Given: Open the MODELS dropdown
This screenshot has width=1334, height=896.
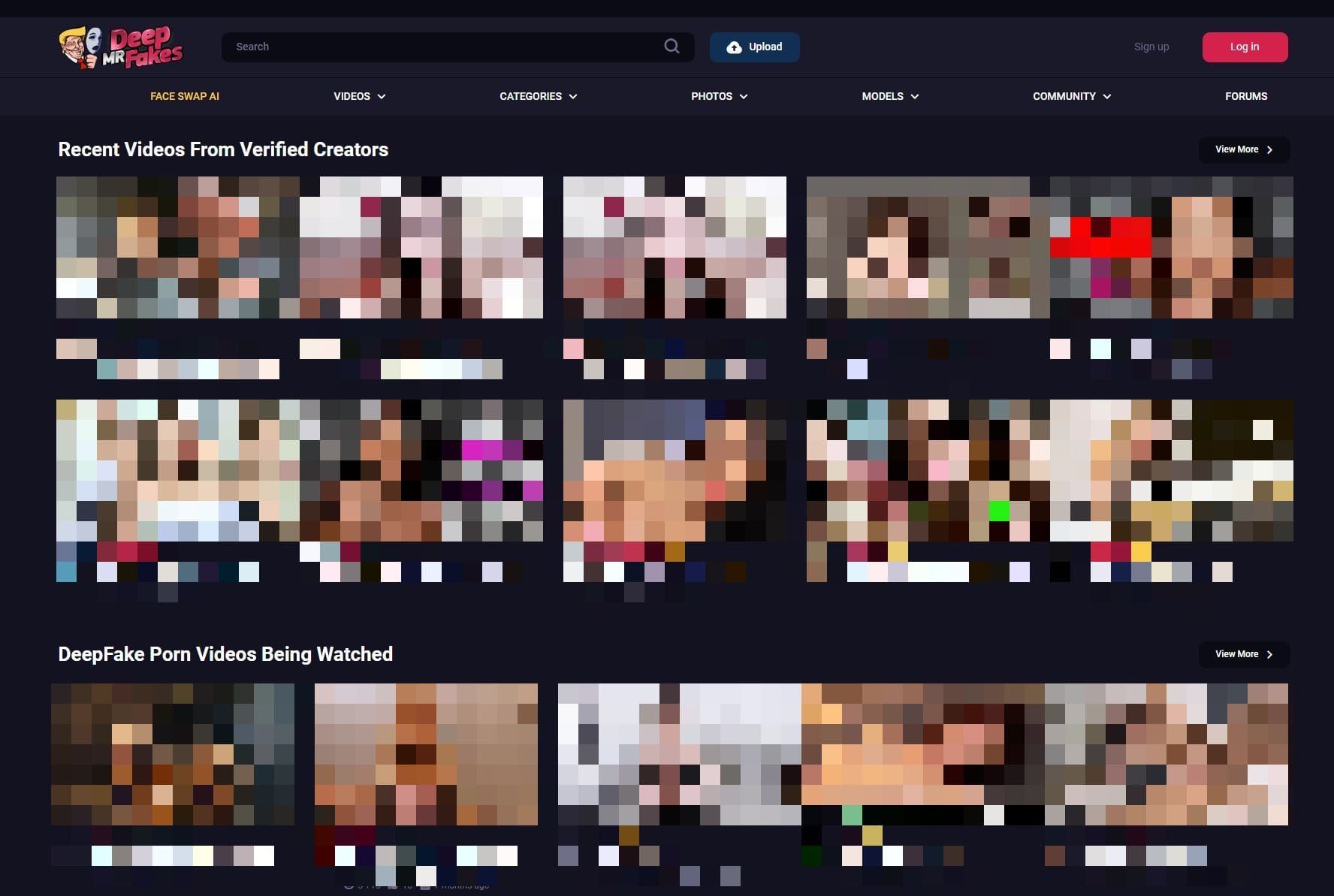Looking at the screenshot, I should point(890,96).
